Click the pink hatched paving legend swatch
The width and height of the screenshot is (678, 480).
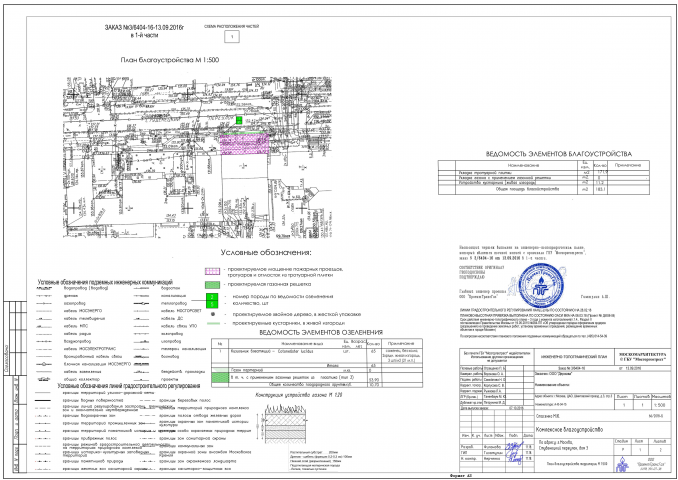tap(212, 272)
